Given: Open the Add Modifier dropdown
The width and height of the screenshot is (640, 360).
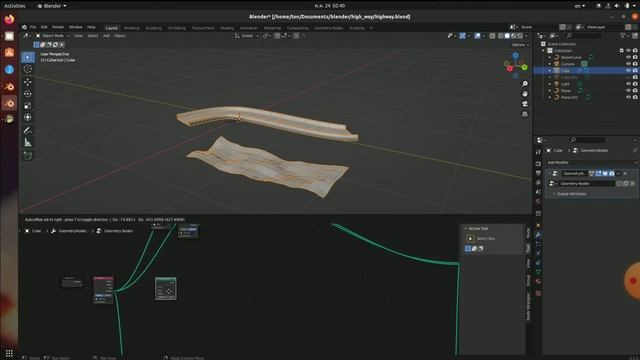Looking at the screenshot, I should [591, 162].
